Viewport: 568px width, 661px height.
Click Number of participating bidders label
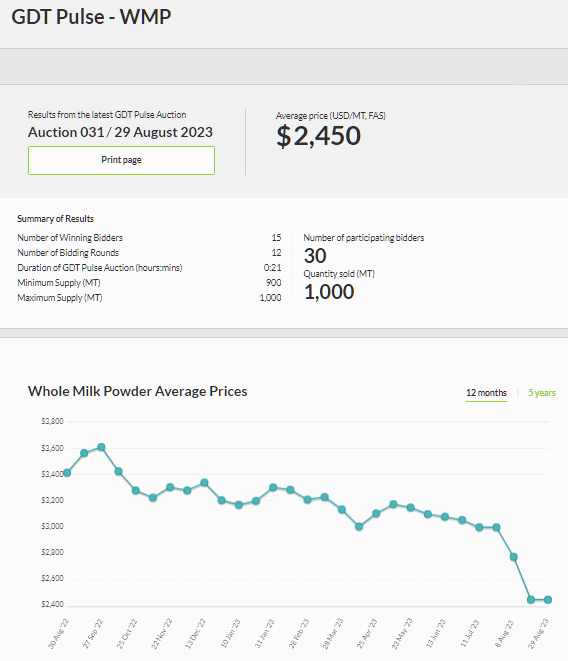tap(364, 238)
